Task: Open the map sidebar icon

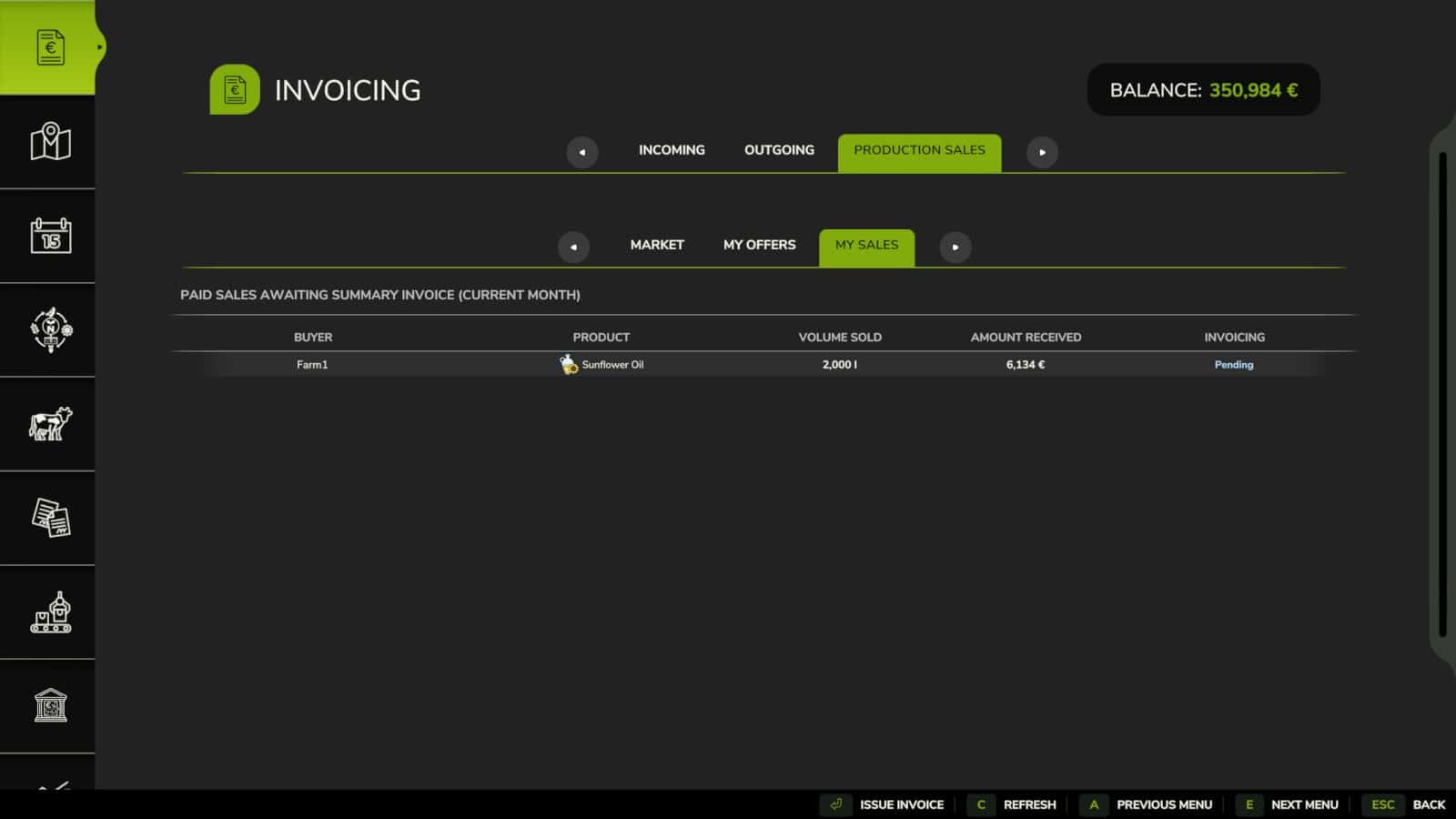Action: [50, 142]
